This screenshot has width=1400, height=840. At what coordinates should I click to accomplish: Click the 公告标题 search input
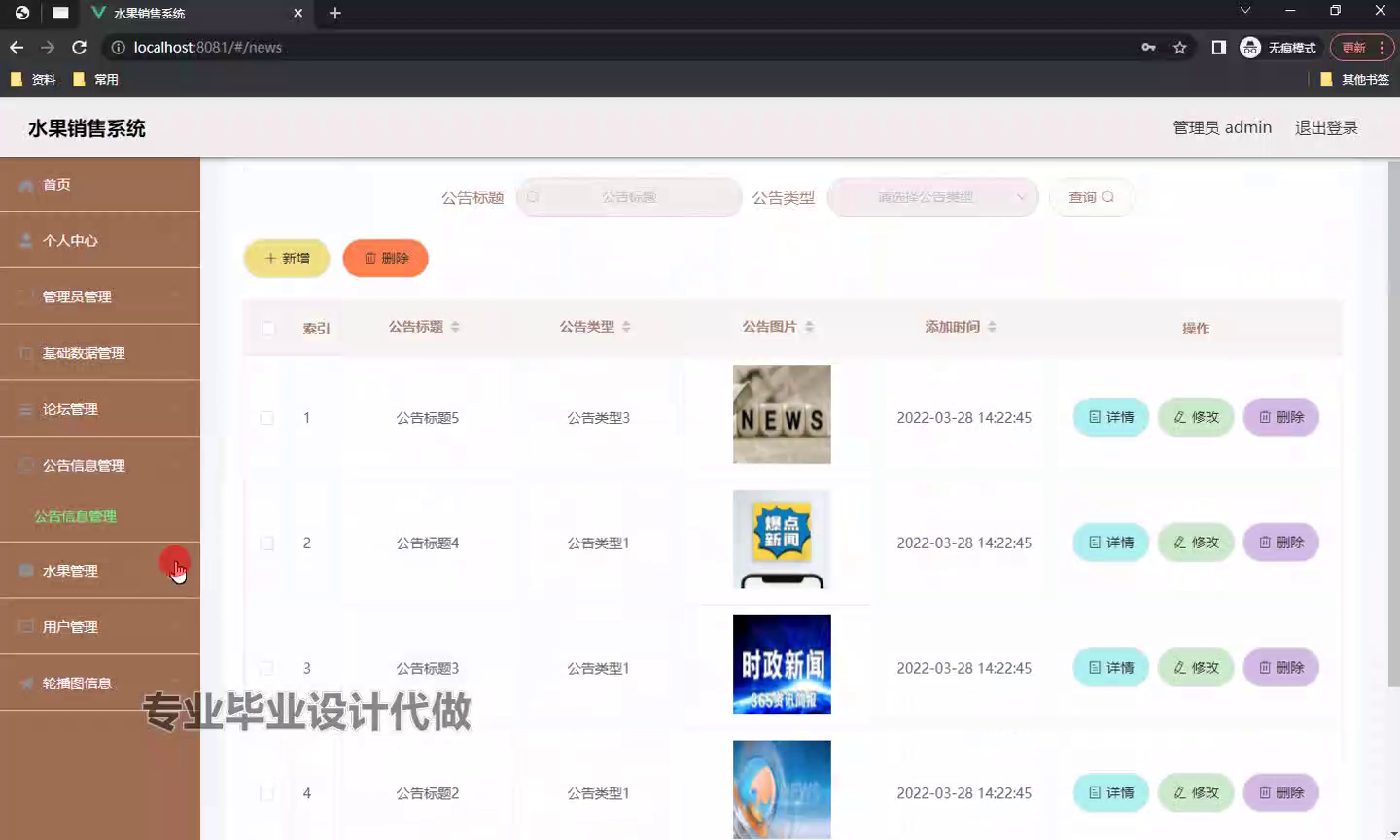click(x=629, y=196)
